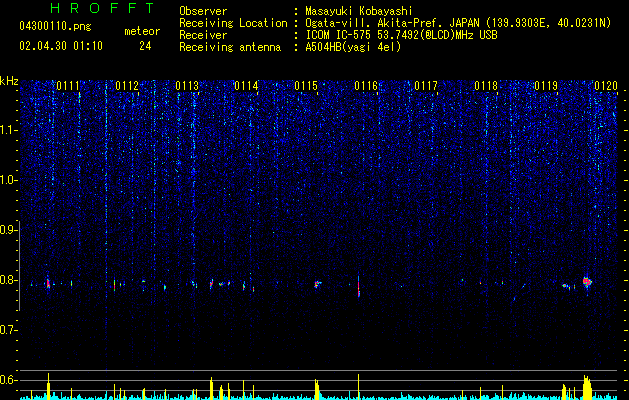
Task: Click the 0119 time marker
Action: pos(546,86)
